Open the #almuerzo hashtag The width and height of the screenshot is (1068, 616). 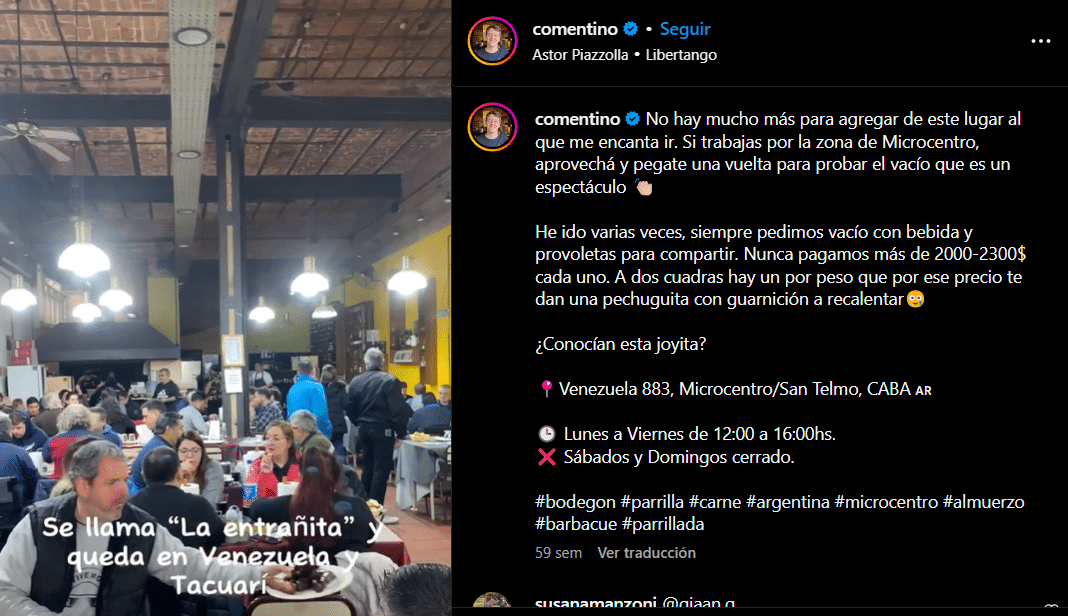(984, 502)
